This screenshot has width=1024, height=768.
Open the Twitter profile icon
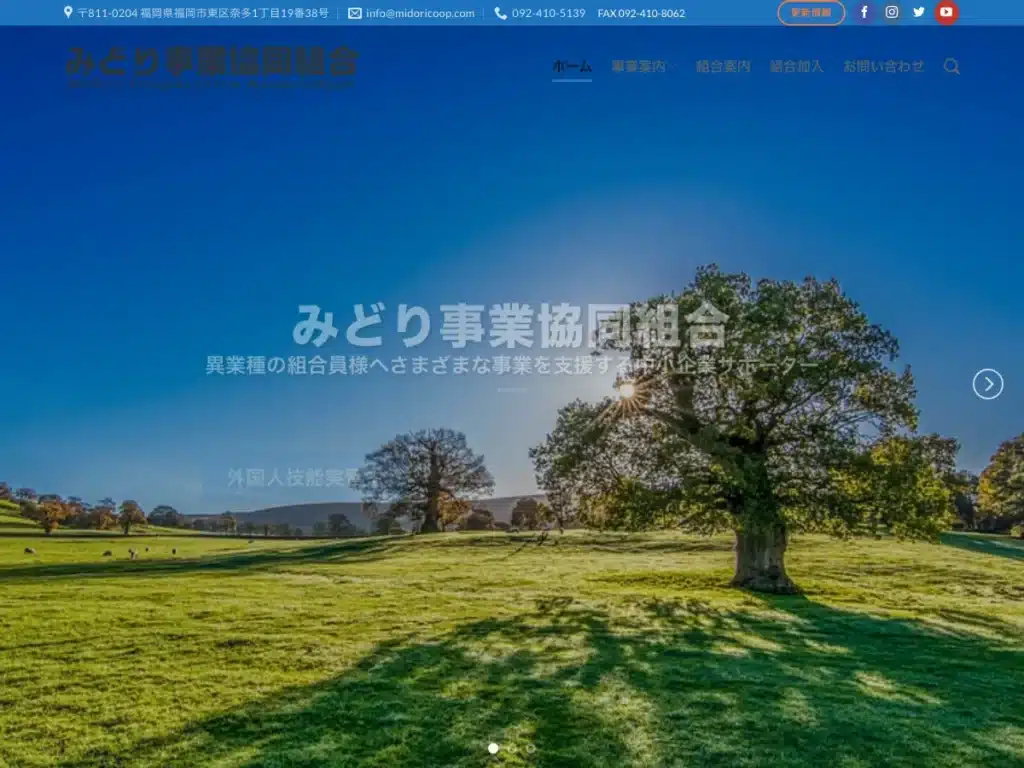(919, 12)
